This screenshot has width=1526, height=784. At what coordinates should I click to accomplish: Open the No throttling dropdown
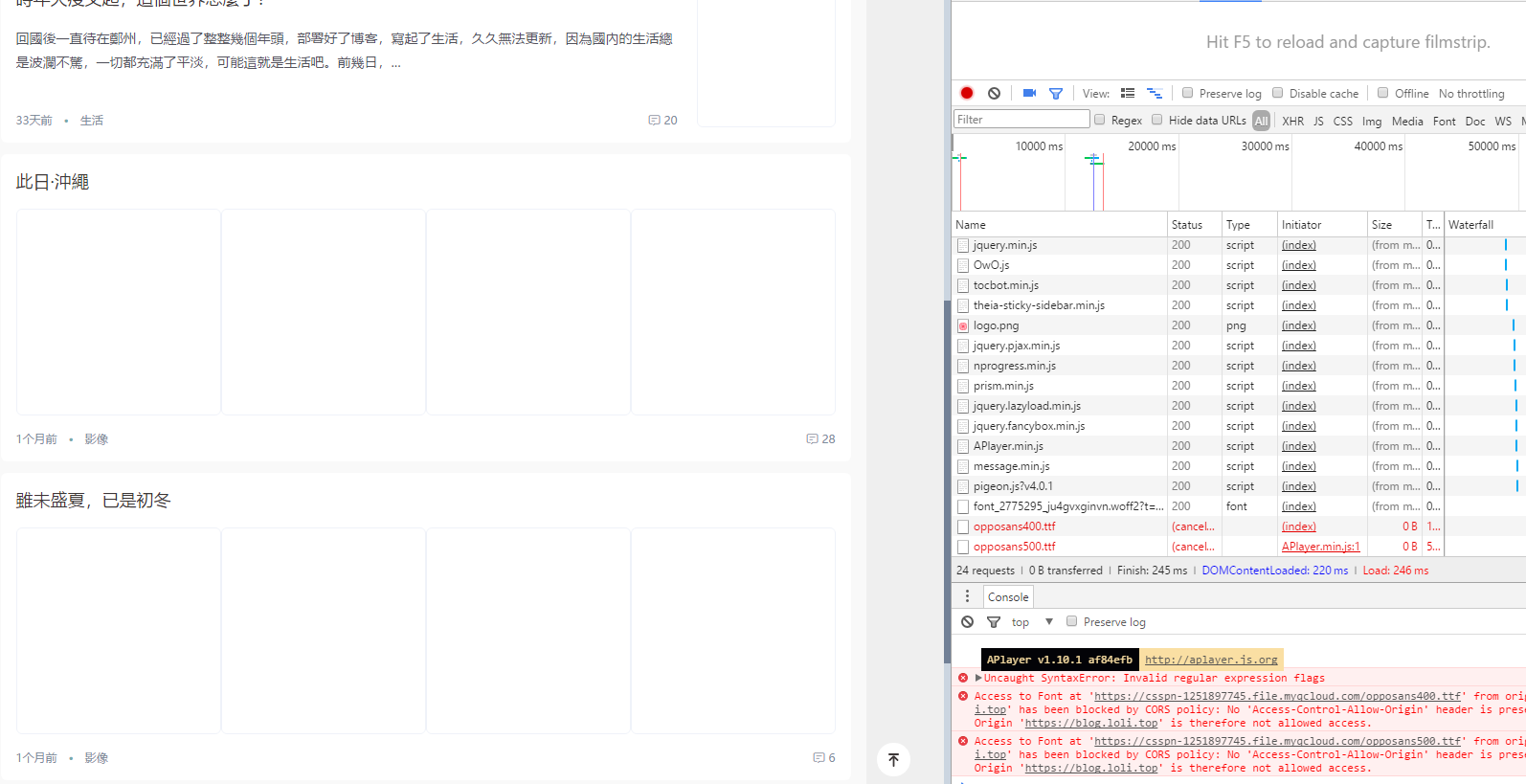(1471, 94)
